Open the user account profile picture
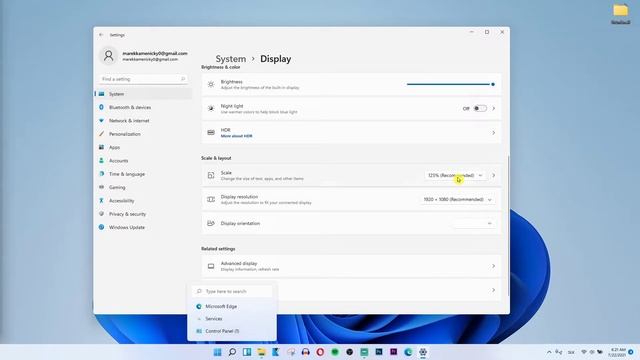This screenshot has height=360, width=640. [109, 56]
